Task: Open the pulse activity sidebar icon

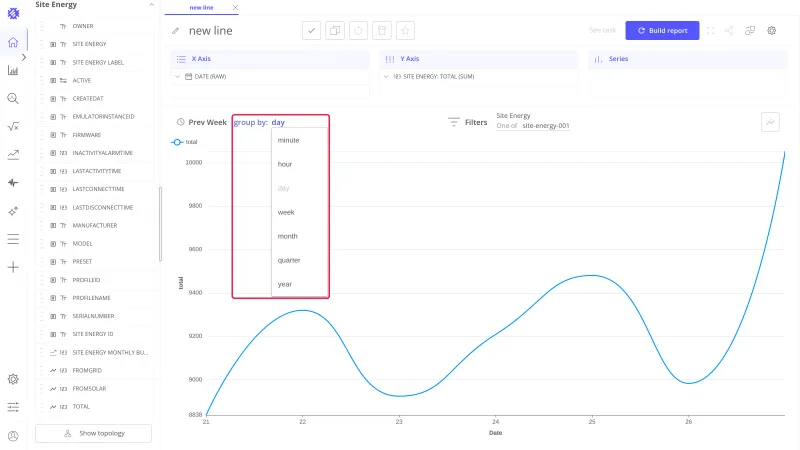Action: click(13, 183)
